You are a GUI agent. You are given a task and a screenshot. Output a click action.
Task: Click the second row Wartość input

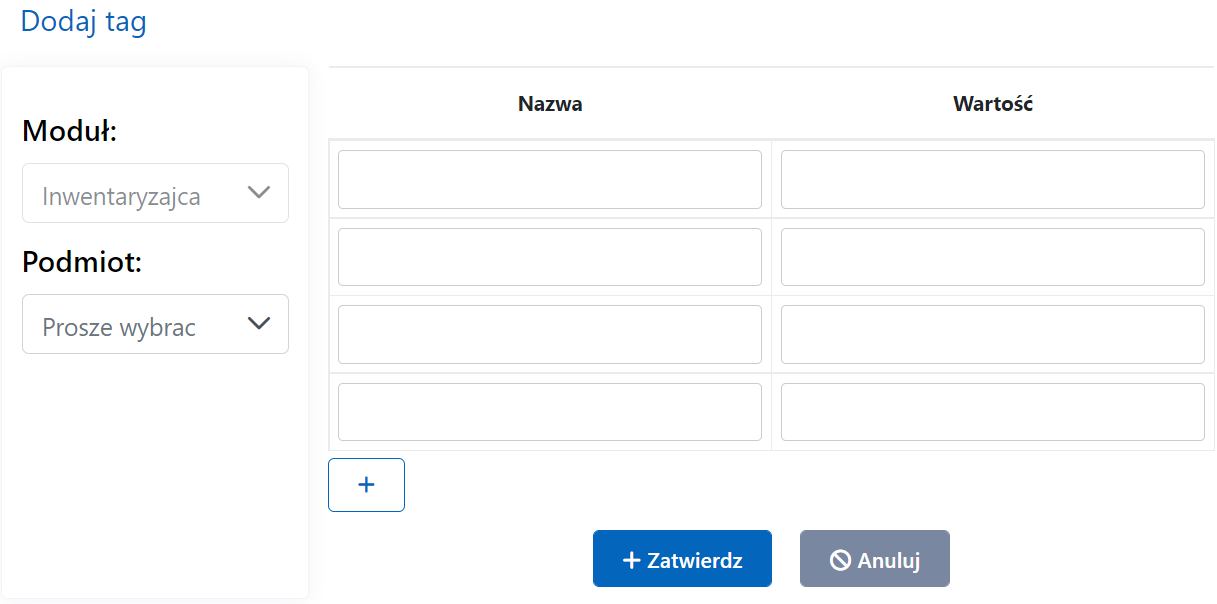click(x=992, y=257)
